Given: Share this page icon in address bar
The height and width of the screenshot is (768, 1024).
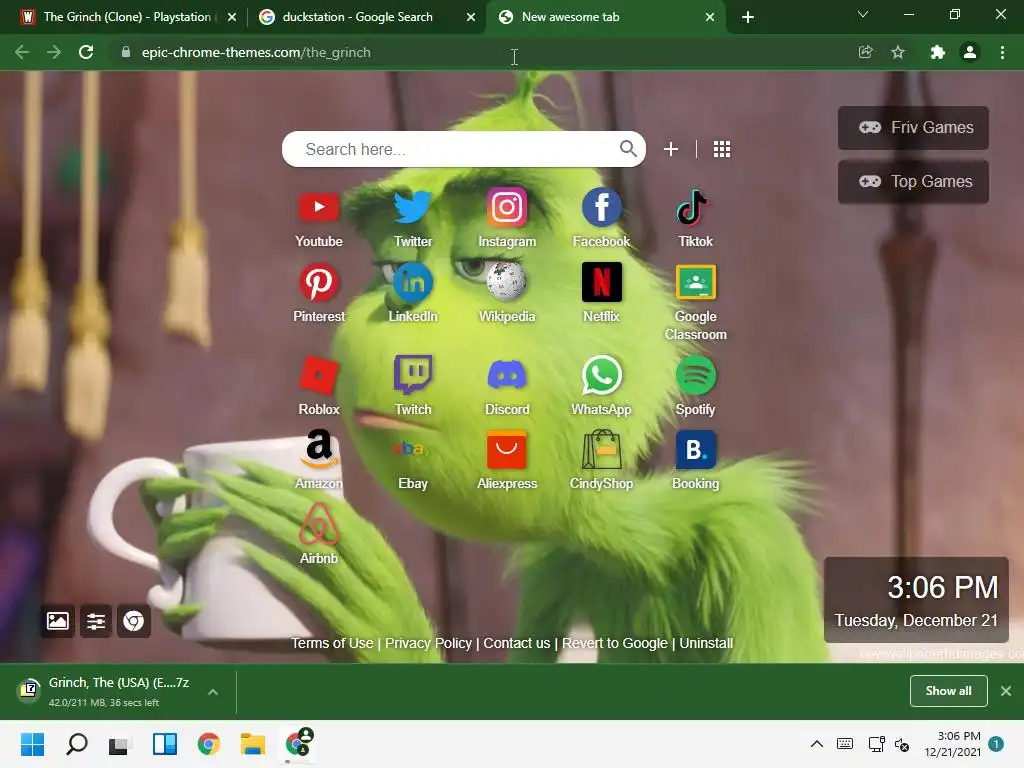Looking at the screenshot, I should point(865,52).
